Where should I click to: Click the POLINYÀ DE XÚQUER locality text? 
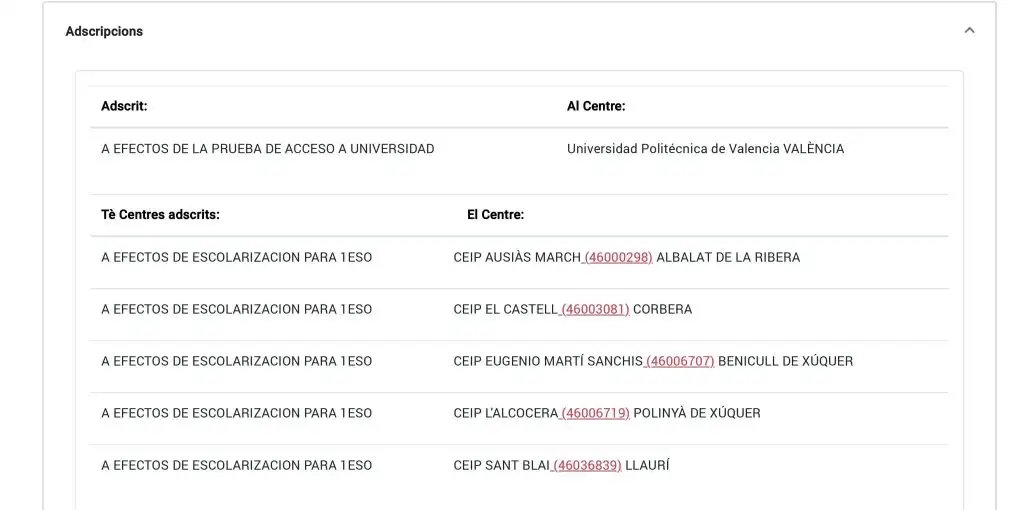pyautogui.click(x=697, y=413)
